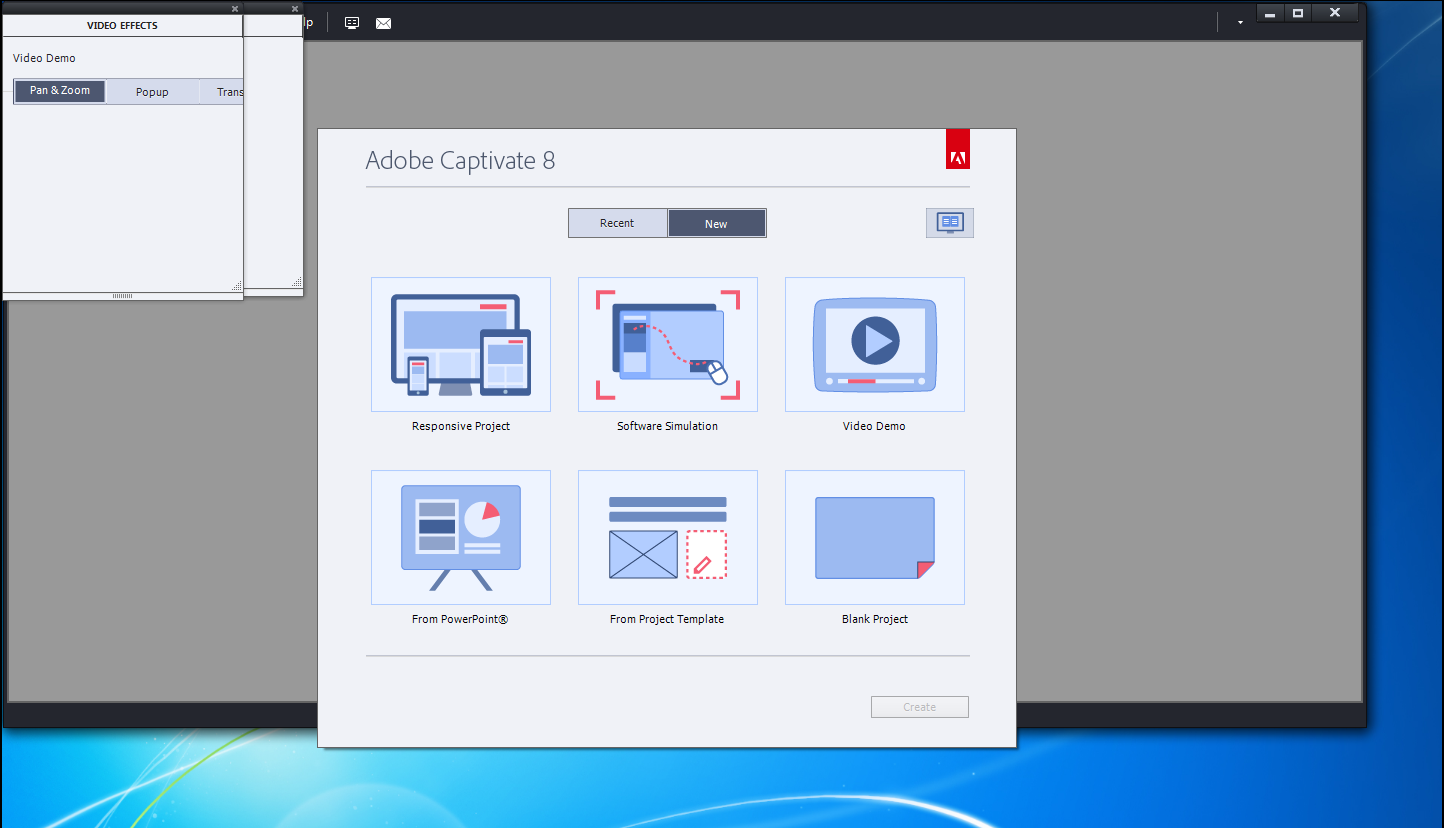Switch to the Popup effects tab
Screen dimensions: 1444x828
pyautogui.click(x=151, y=90)
